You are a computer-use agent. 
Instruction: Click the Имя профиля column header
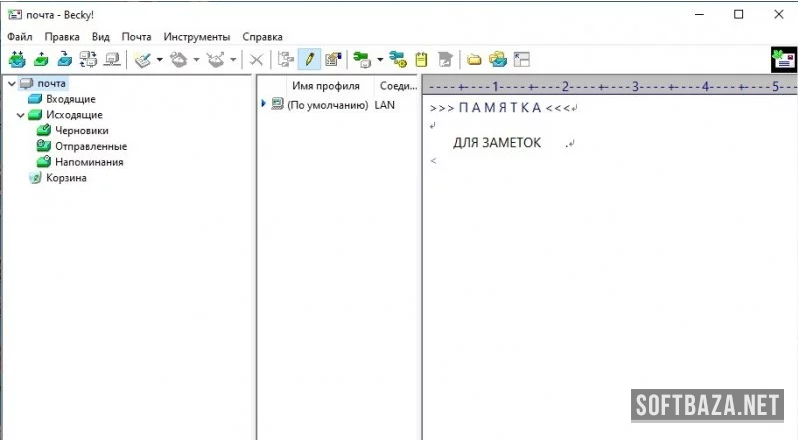click(x=317, y=86)
